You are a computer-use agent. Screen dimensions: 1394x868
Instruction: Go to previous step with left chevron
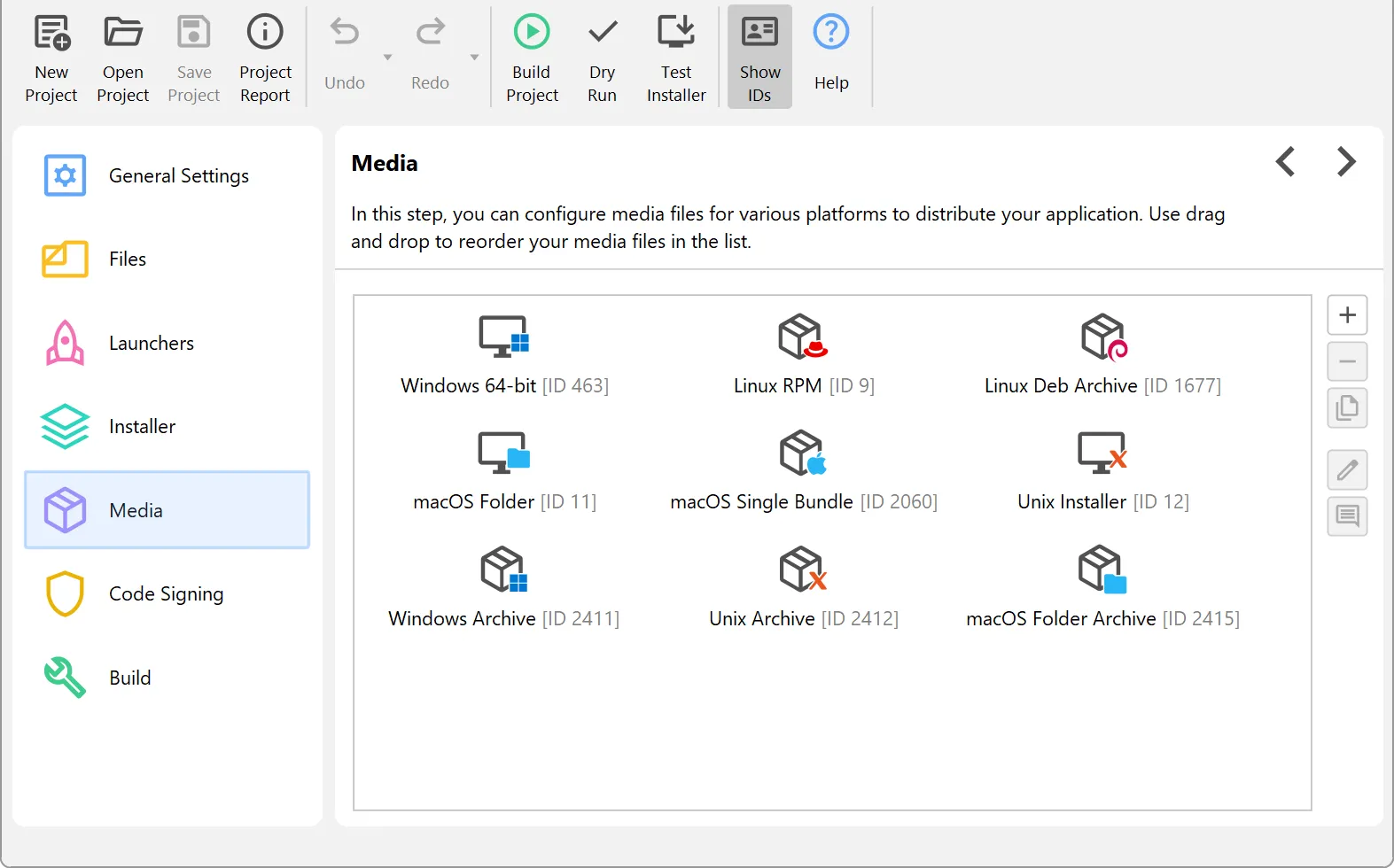1285,162
